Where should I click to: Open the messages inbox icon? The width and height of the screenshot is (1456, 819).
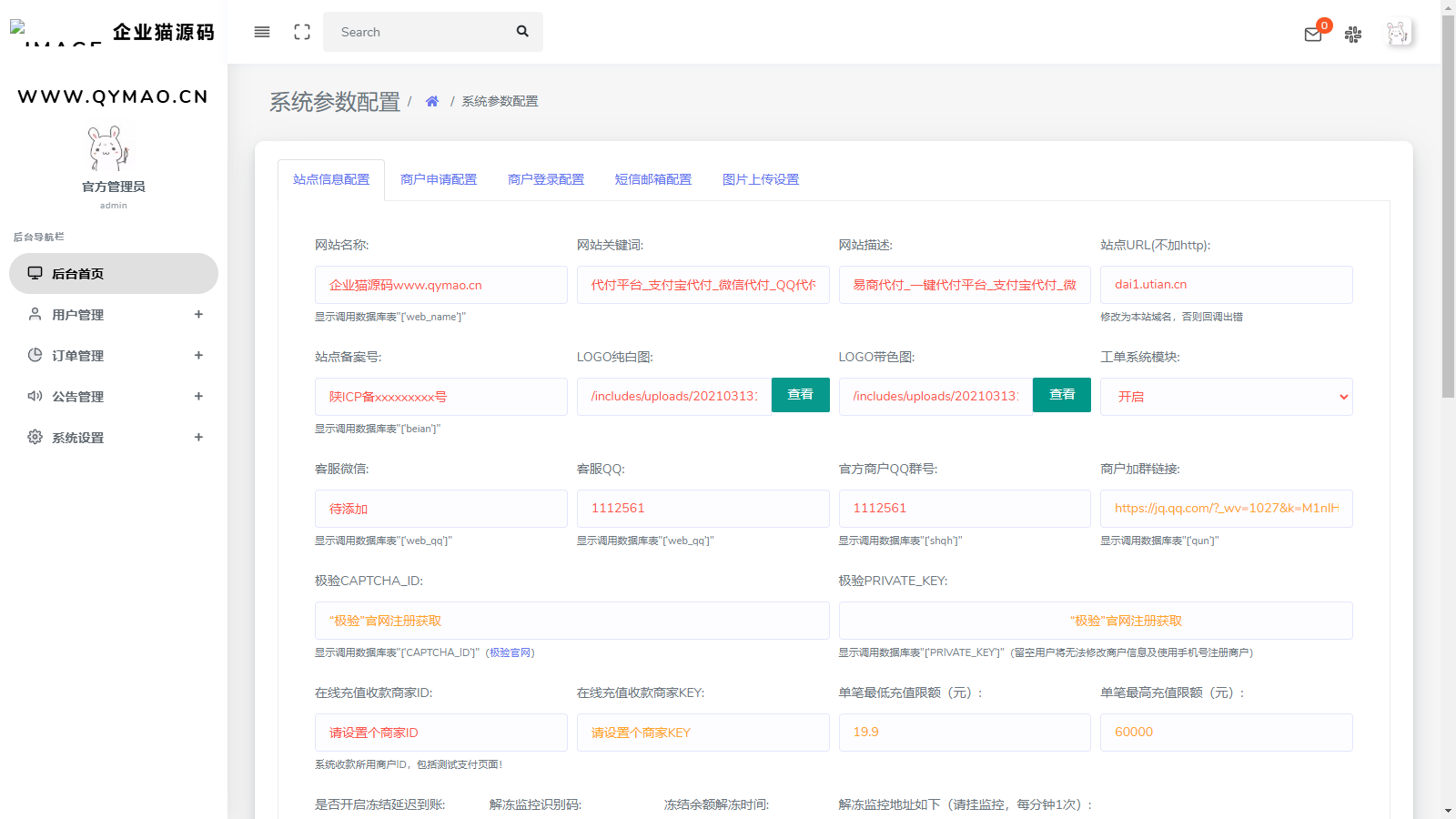pos(1313,34)
